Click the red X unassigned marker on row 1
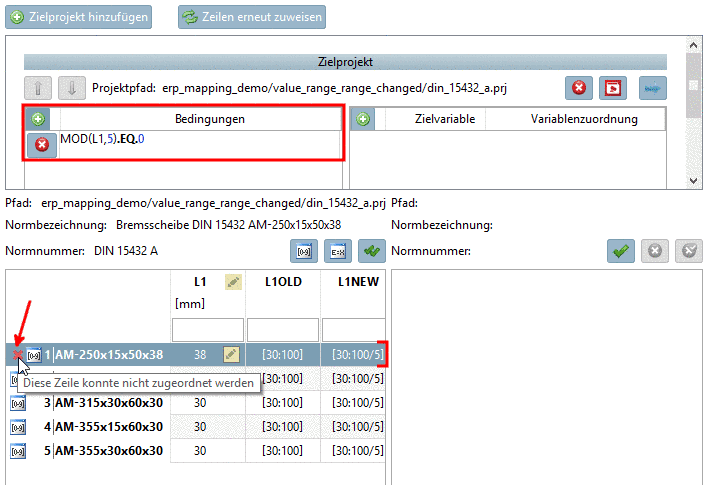708x485 pixels. coord(17,355)
